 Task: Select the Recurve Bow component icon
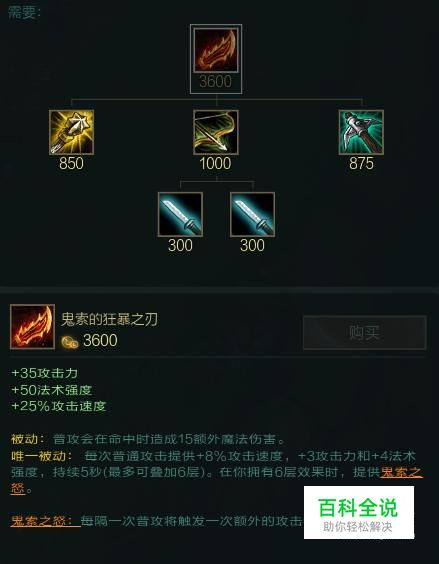click(x=216, y=132)
